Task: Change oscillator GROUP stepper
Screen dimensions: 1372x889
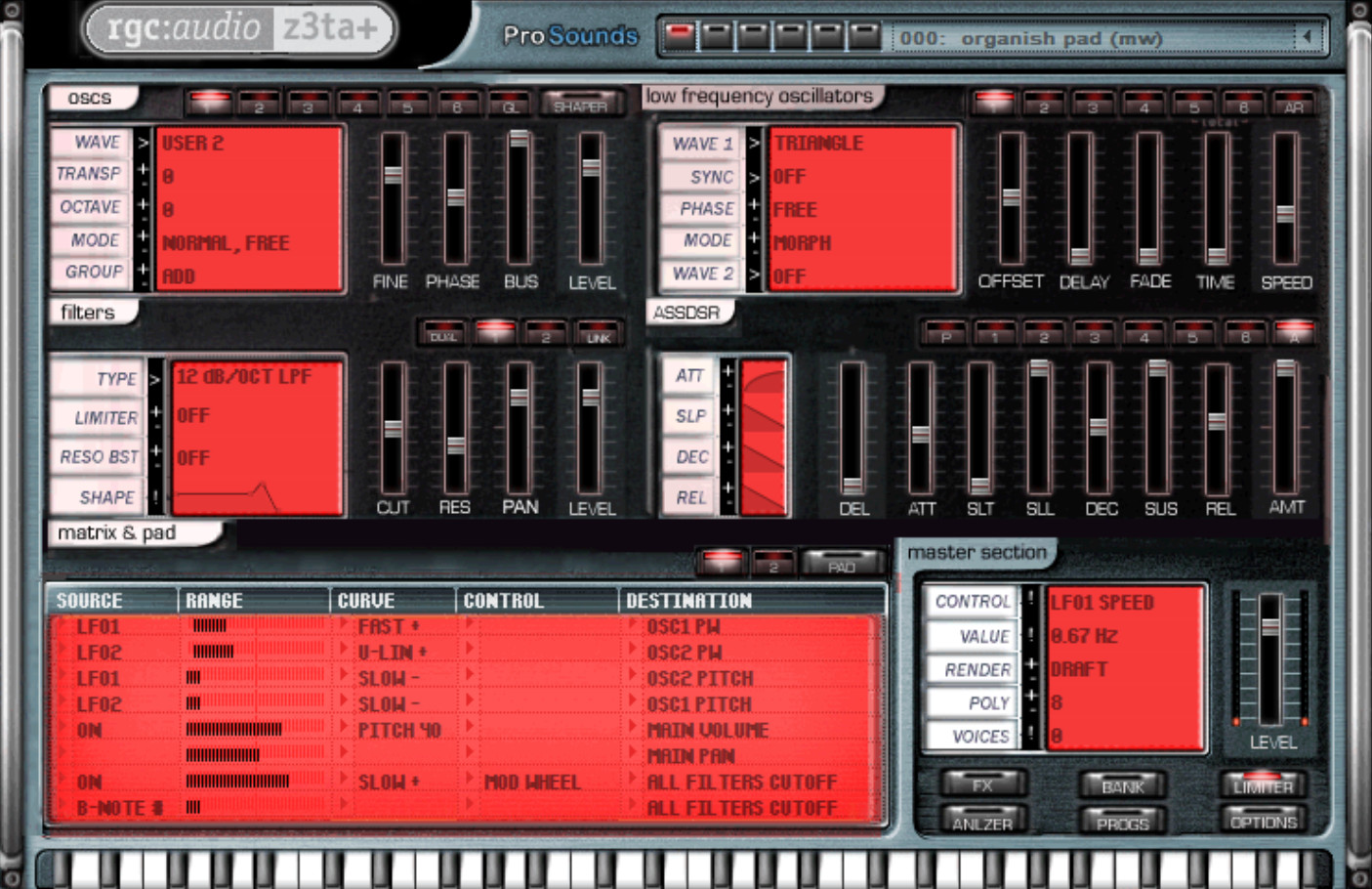Action: [x=144, y=272]
